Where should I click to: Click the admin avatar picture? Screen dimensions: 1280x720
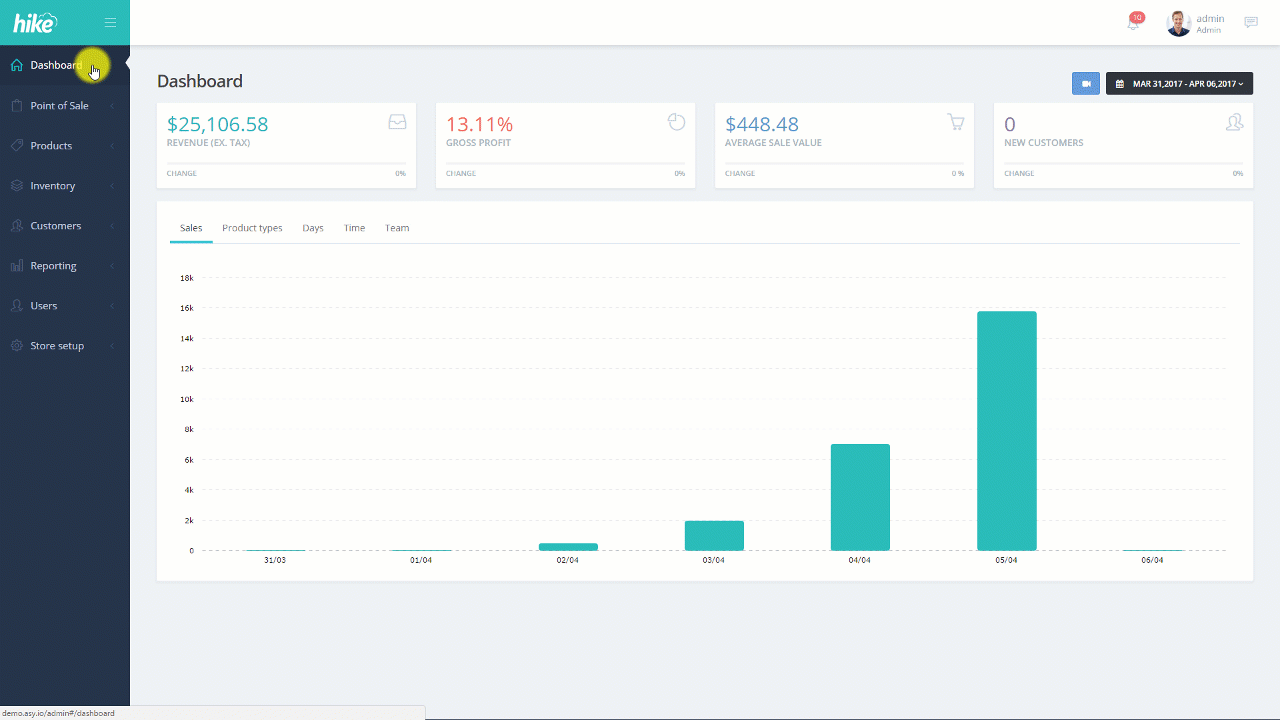[1179, 23]
